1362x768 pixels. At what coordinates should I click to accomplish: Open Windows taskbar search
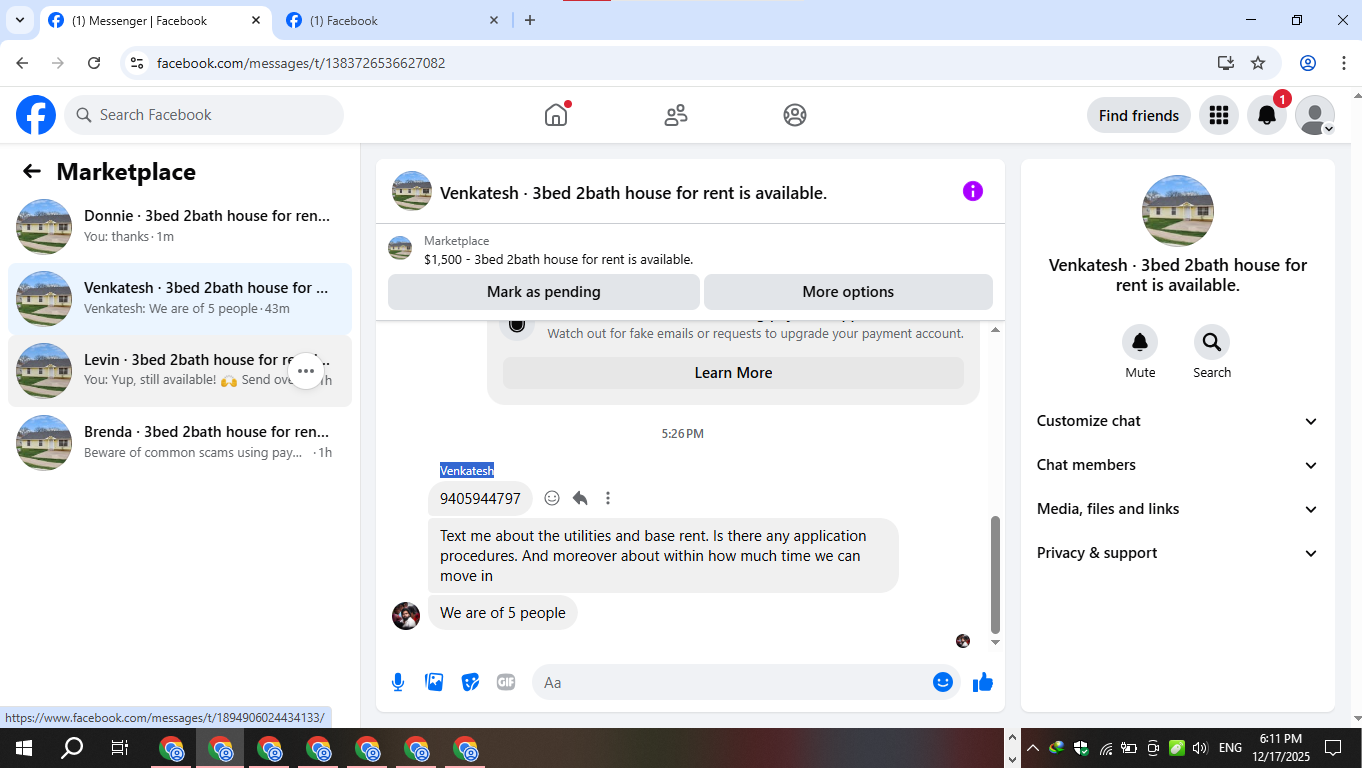pos(72,748)
